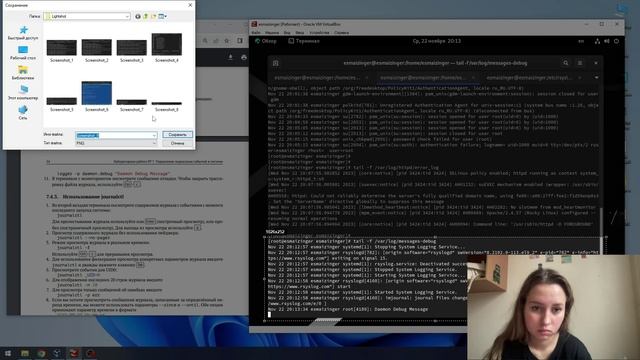Click power icon in GNOME top bar
This screenshot has width=640, height=360.
pyautogui.click(x=616, y=41)
